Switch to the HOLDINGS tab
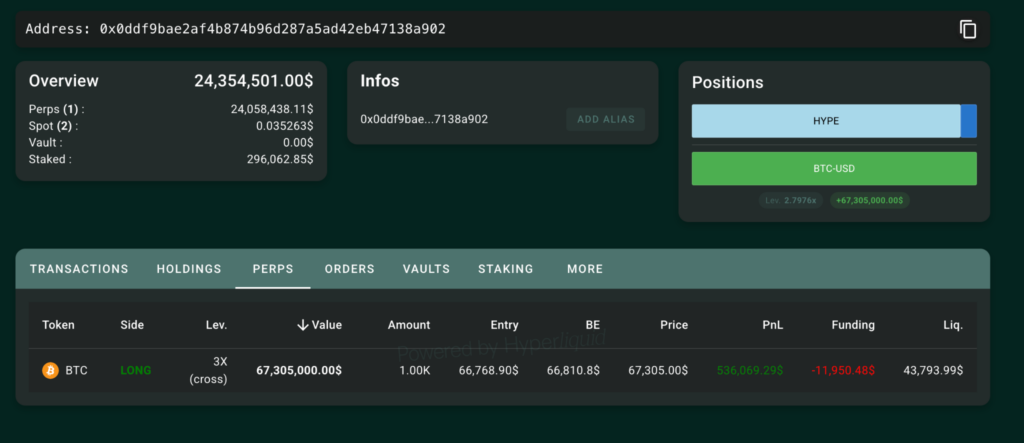Viewport: 1024px width, 443px height. pos(189,269)
